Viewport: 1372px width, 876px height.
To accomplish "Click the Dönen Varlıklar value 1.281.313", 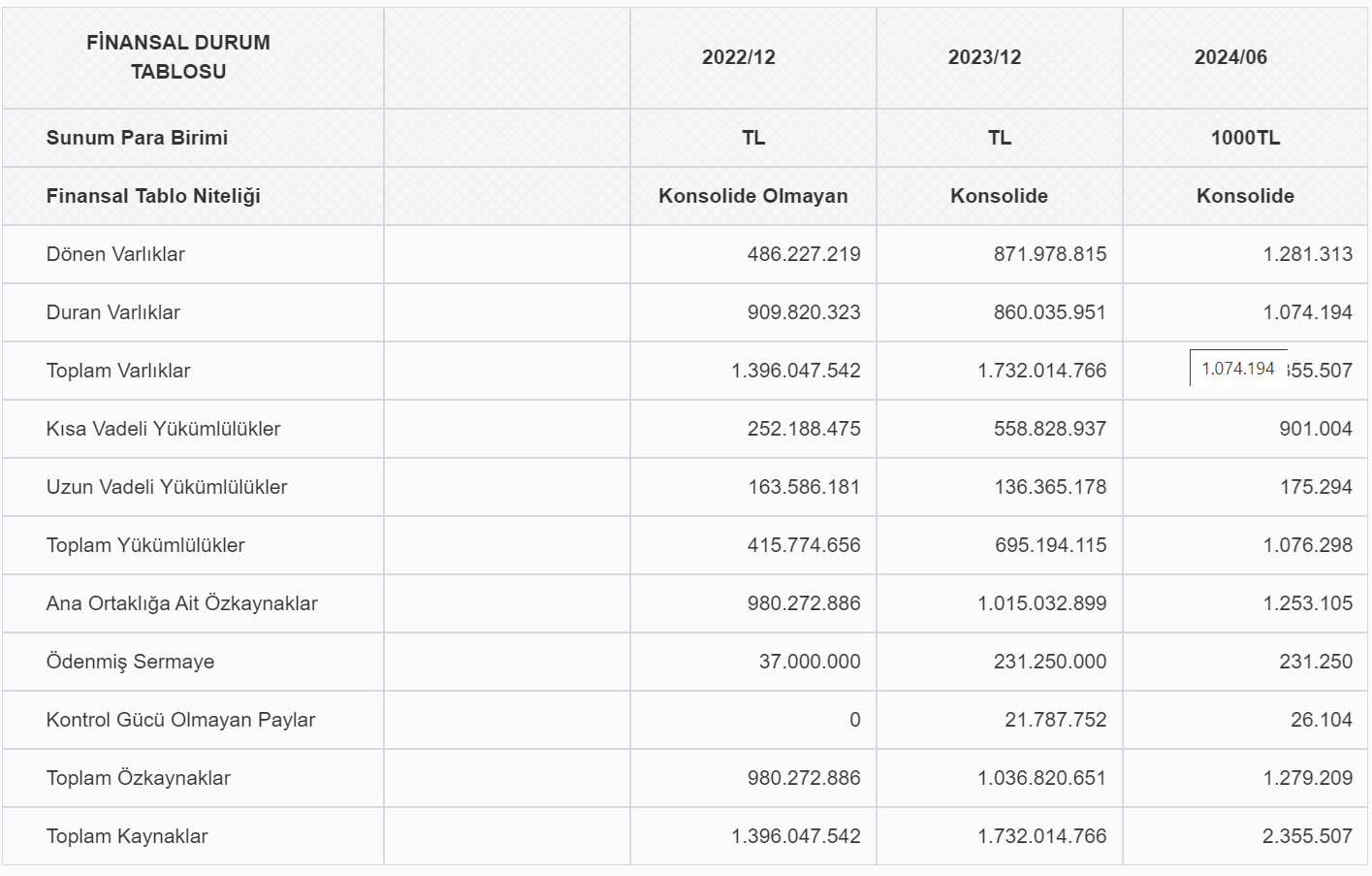I will [1307, 254].
